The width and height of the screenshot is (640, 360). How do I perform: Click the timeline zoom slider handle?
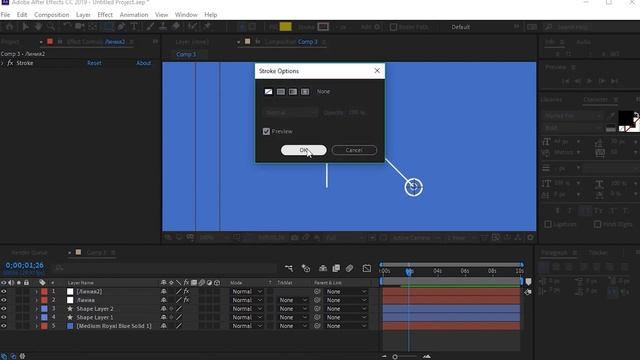pos(395,357)
